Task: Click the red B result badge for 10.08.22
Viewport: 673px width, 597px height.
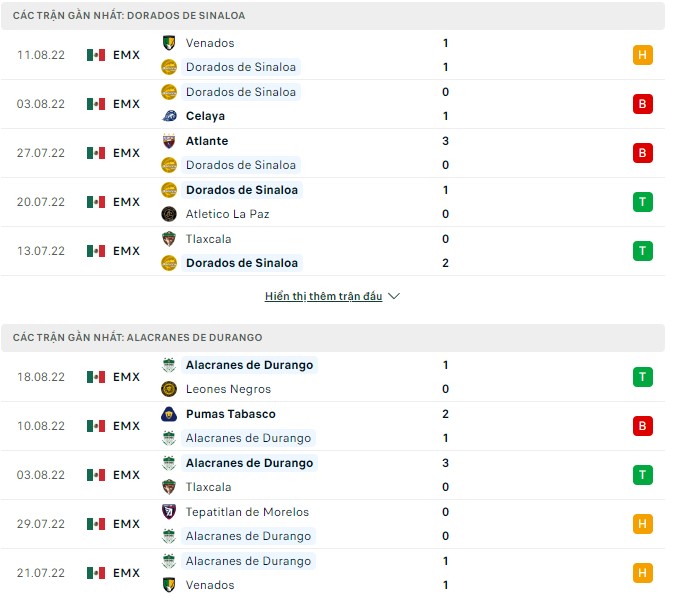Action: [643, 426]
